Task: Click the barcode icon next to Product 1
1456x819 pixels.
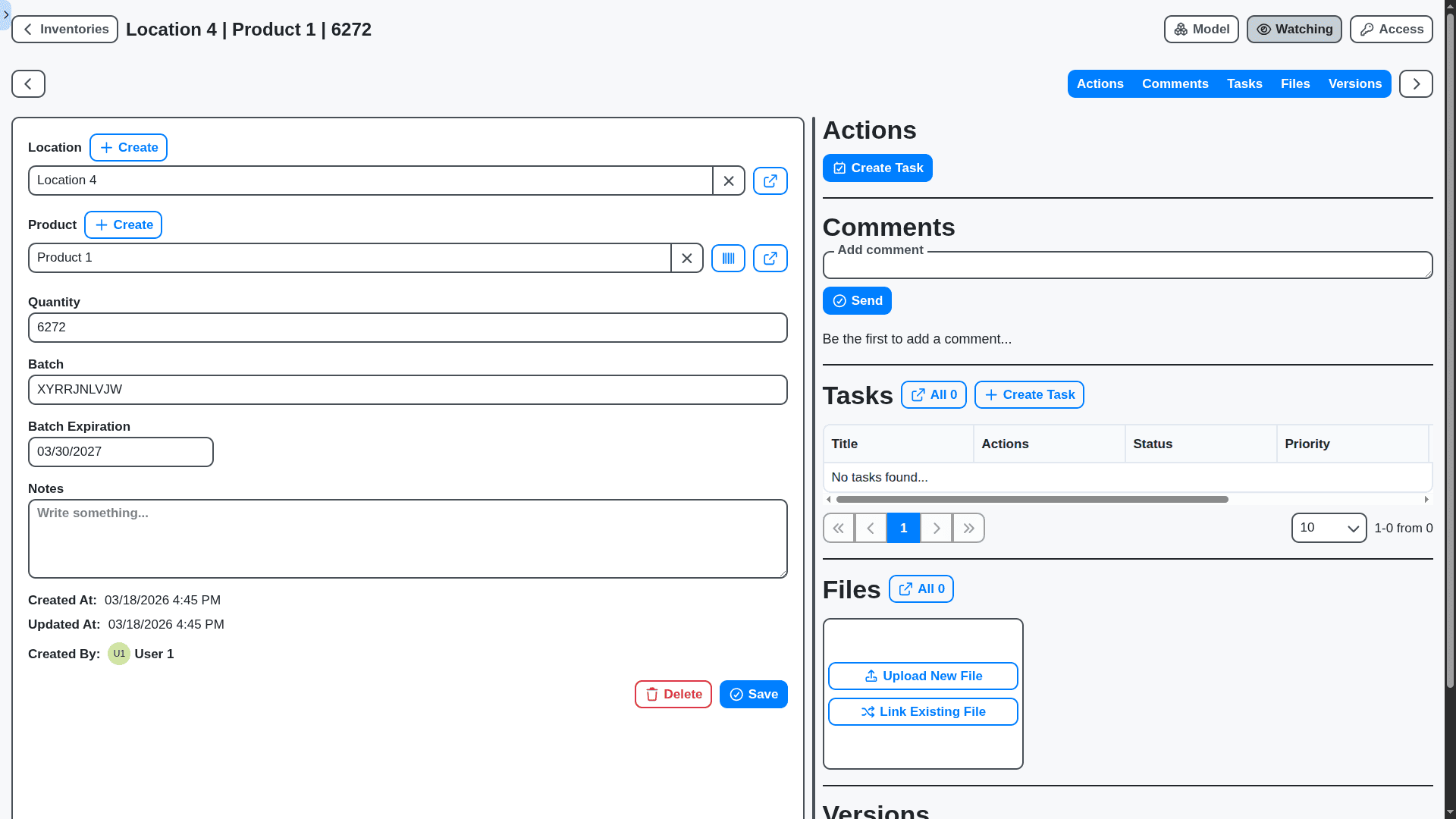Action: pyautogui.click(x=728, y=258)
